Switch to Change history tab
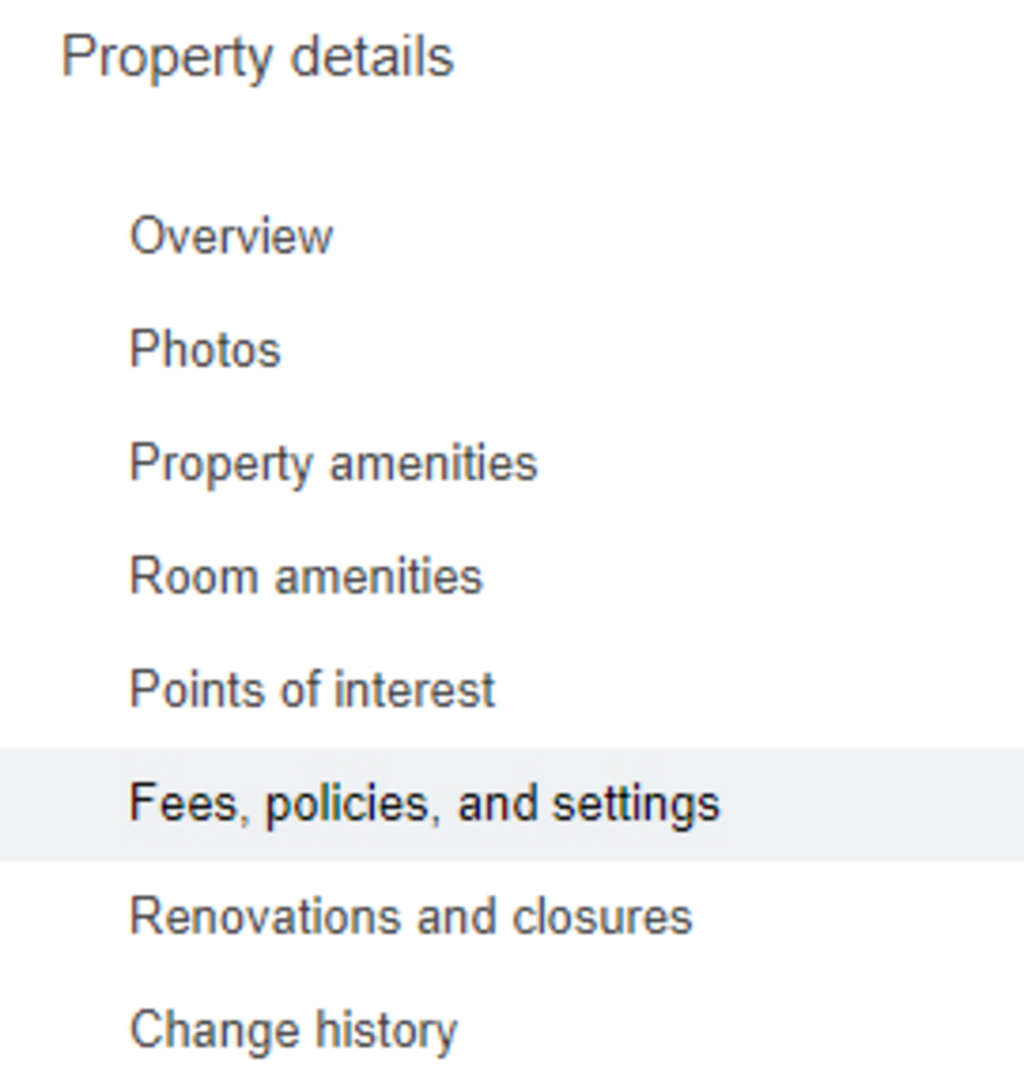 tap(293, 1030)
